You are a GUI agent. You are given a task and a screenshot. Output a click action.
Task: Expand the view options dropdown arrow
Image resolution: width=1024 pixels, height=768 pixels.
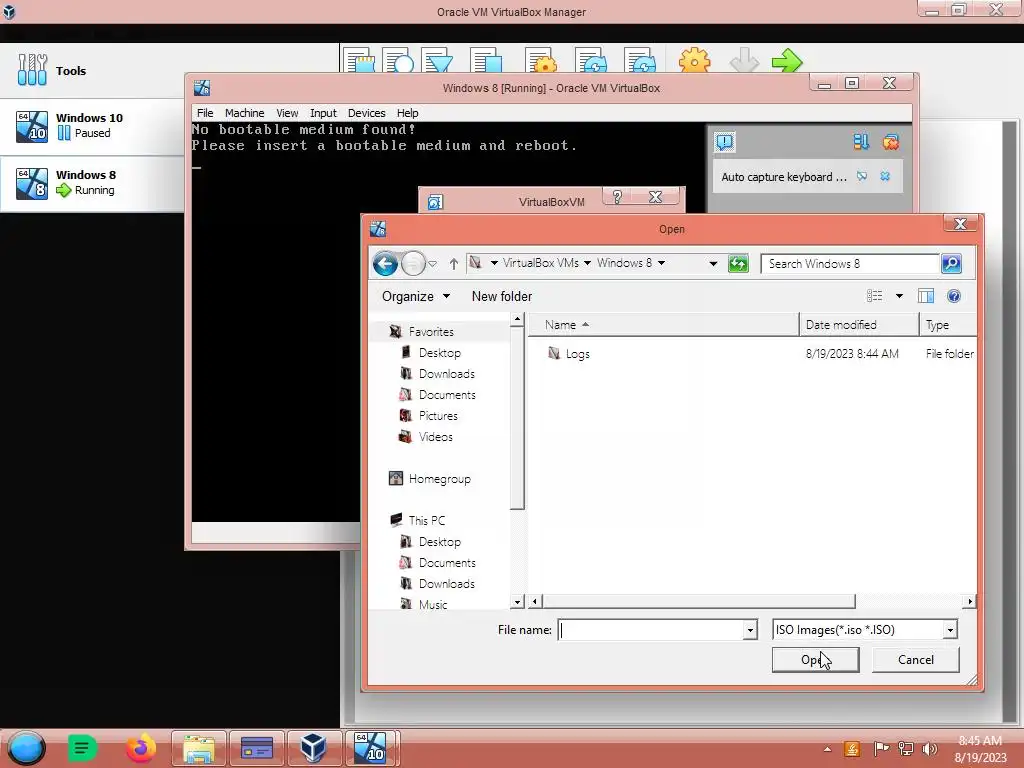point(899,296)
